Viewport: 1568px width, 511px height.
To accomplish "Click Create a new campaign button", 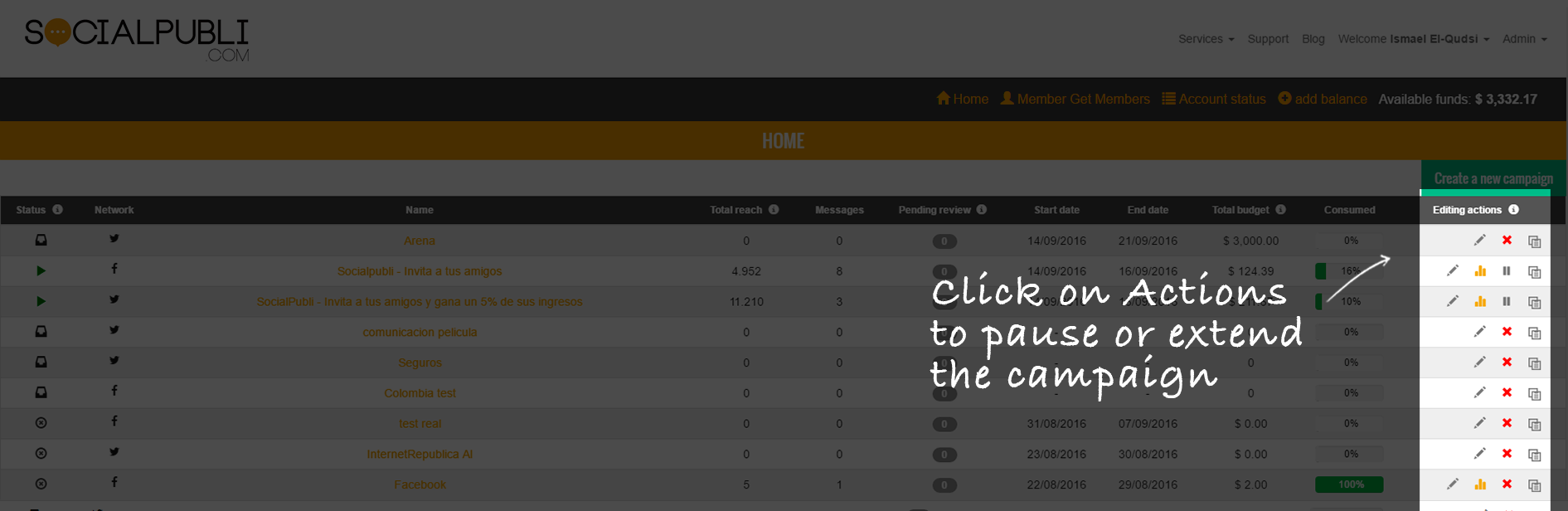I will point(1493,178).
